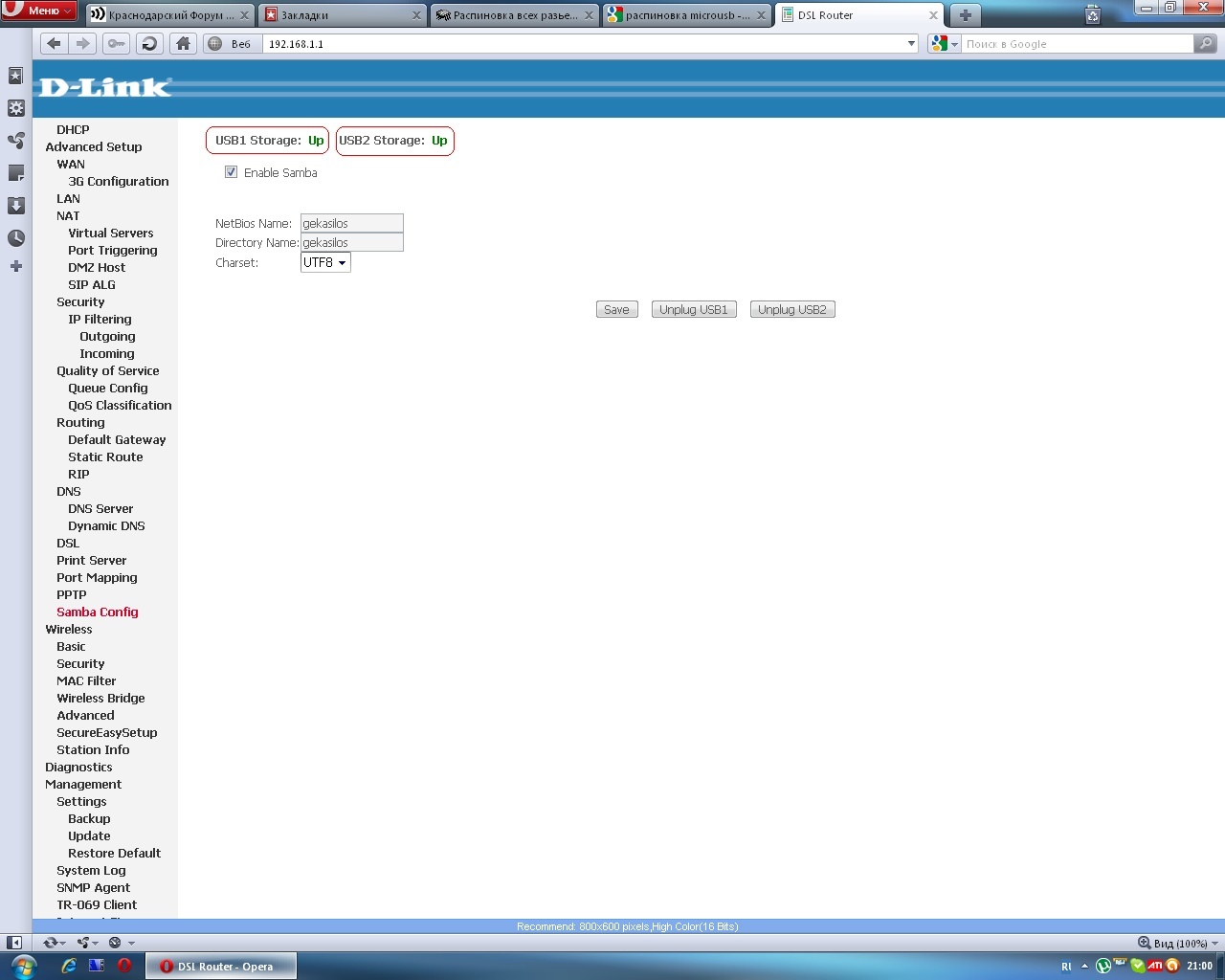The image size is (1225, 980).
Task: Open the Restore Default link
Action: [x=115, y=854]
